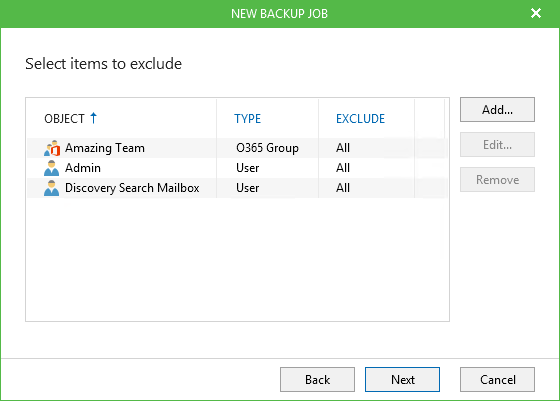Click the Remove button

click(x=497, y=180)
